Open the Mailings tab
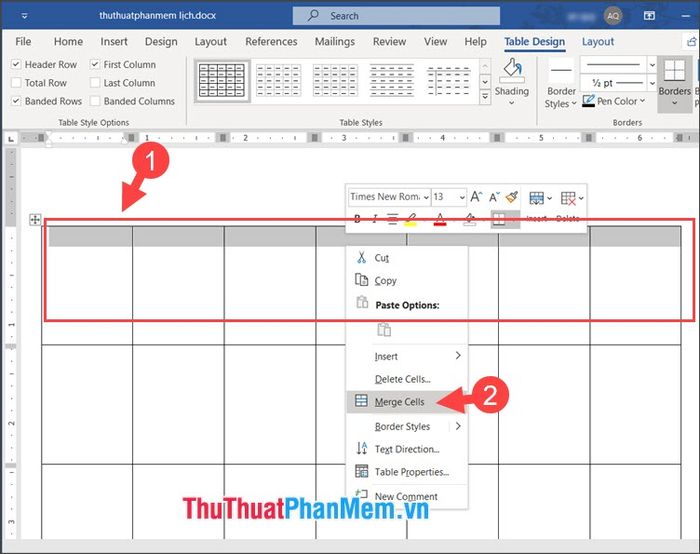The width and height of the screenshot is (700, 554). [x=334, y=42]
